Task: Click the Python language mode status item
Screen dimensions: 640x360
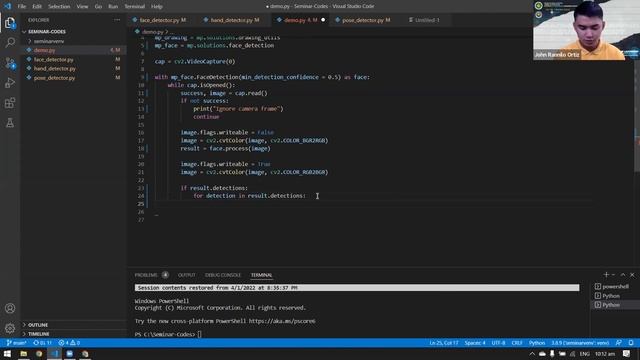Action: (x=537, y=343)
